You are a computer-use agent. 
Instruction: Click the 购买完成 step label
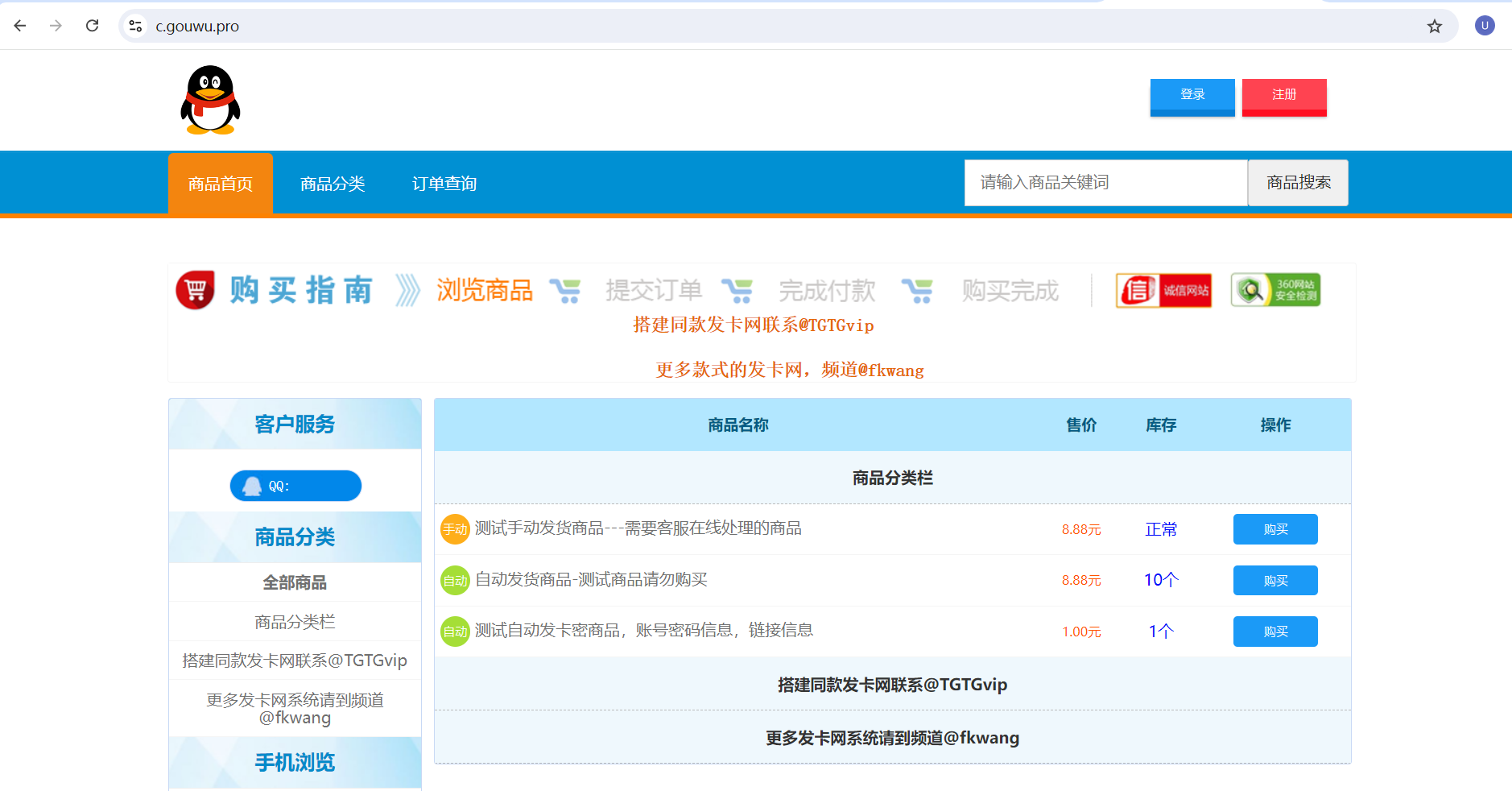[x=1010, y=290]
